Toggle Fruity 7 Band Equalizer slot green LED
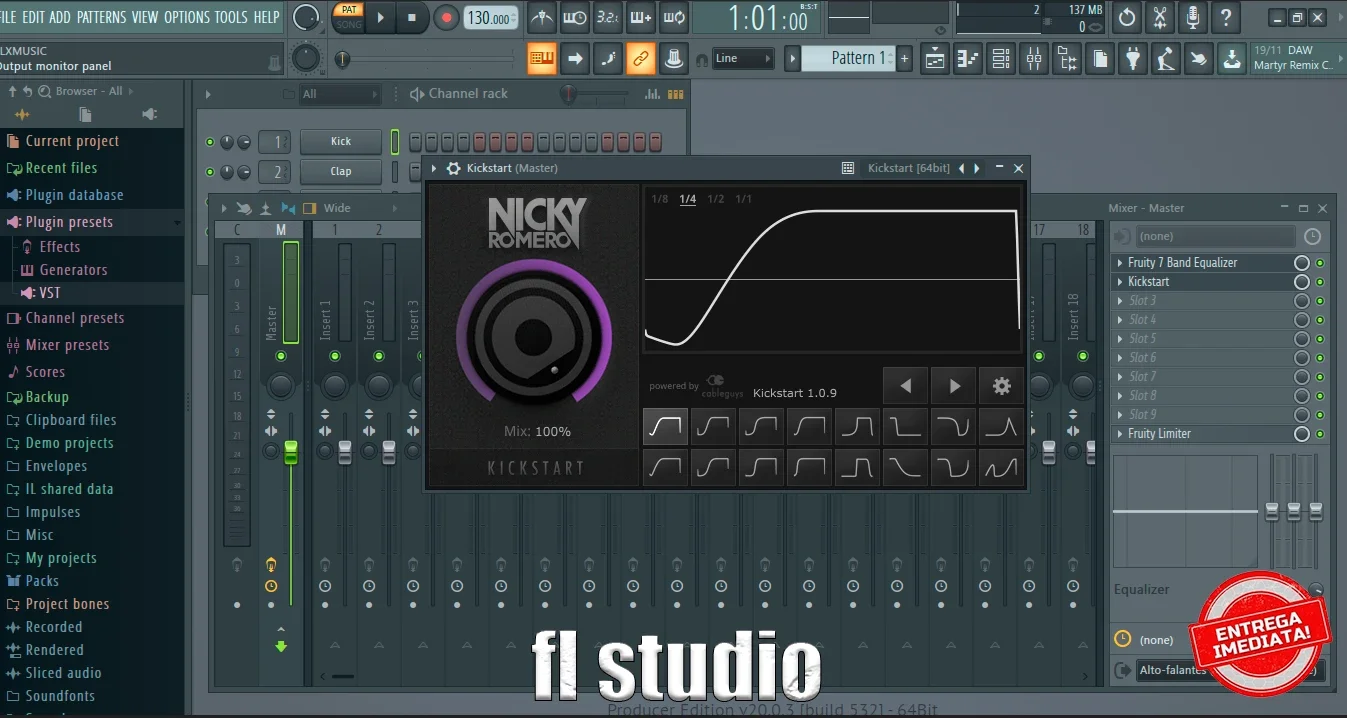Image resolution: width=1347 pixels, height=718 pixels. [x=1320, y=263]
